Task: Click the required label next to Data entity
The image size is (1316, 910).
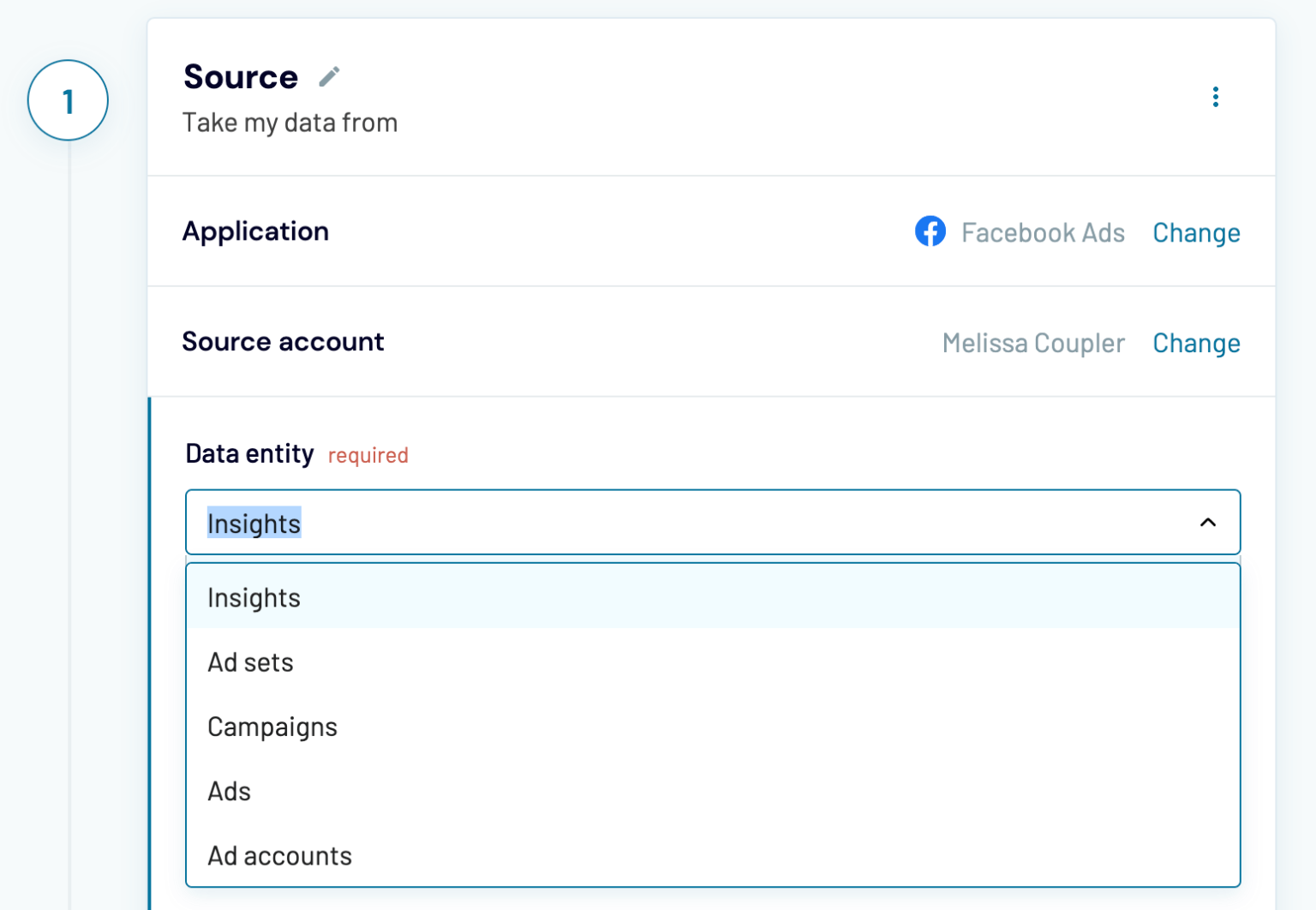Action: [x=368, y=455]
